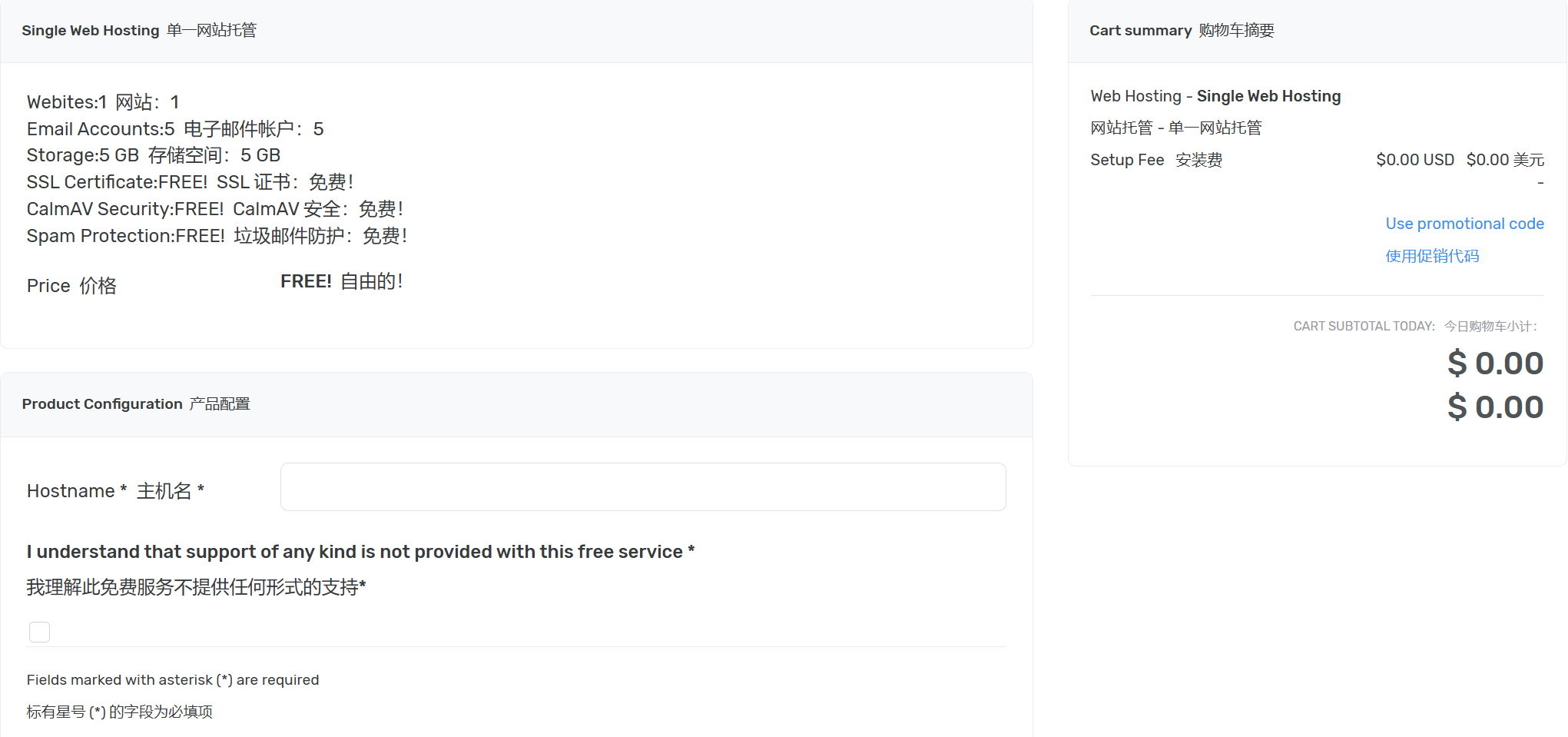
Task: Click the 'Hostname *' field label
Action: click(x=77, y=491)
